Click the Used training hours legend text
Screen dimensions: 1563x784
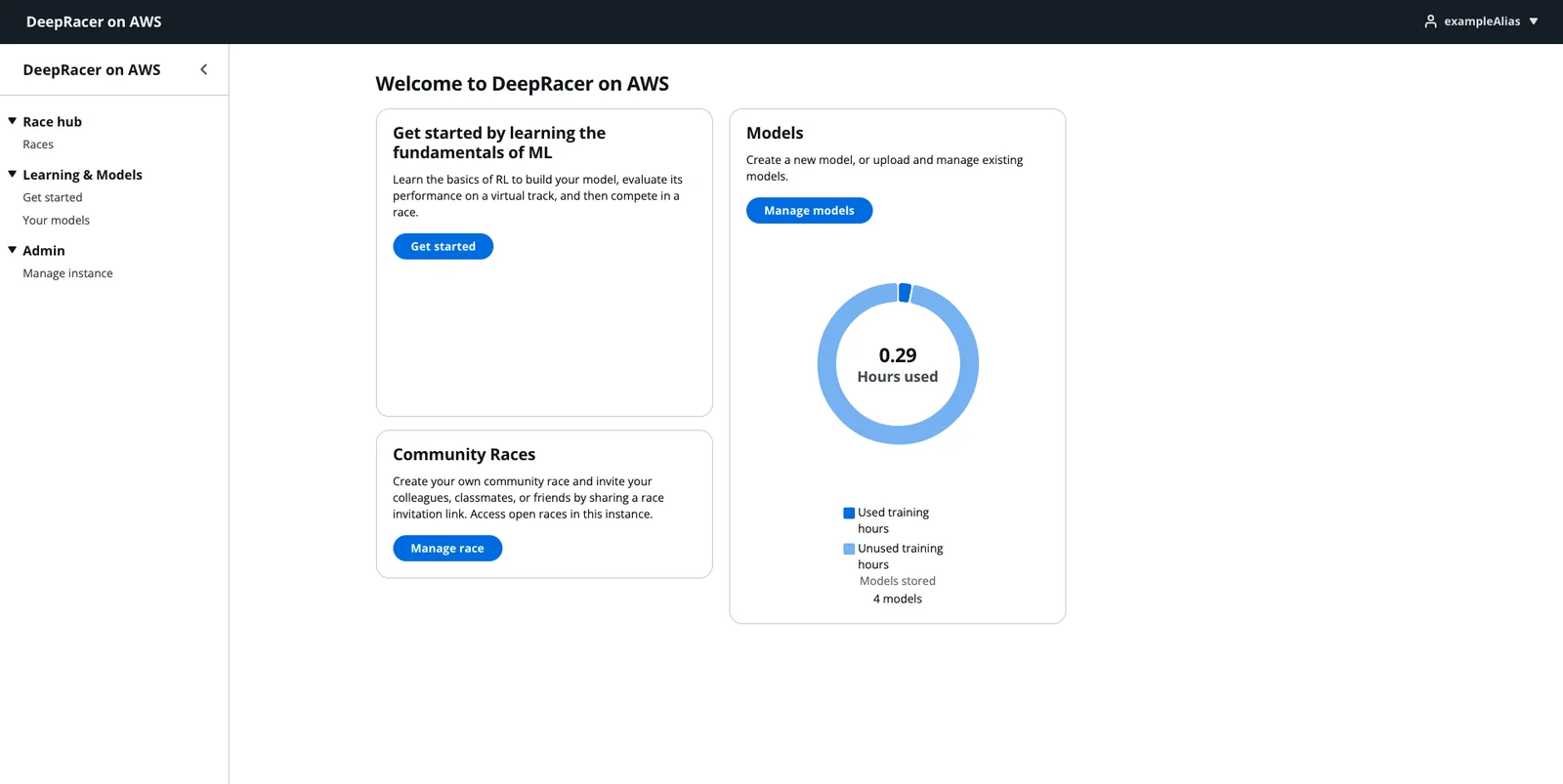[894, 520]
